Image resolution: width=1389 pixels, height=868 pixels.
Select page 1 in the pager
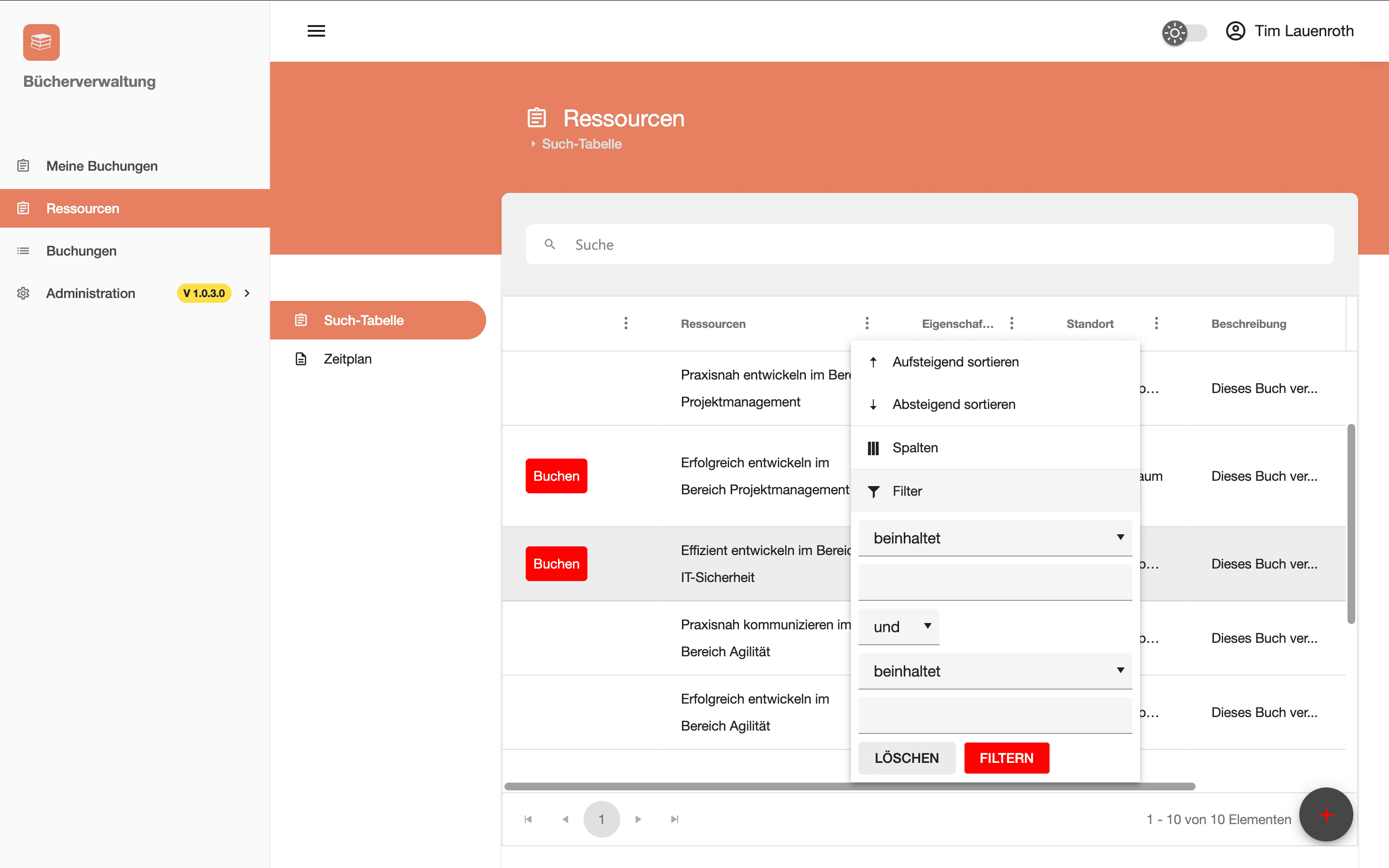601,819
